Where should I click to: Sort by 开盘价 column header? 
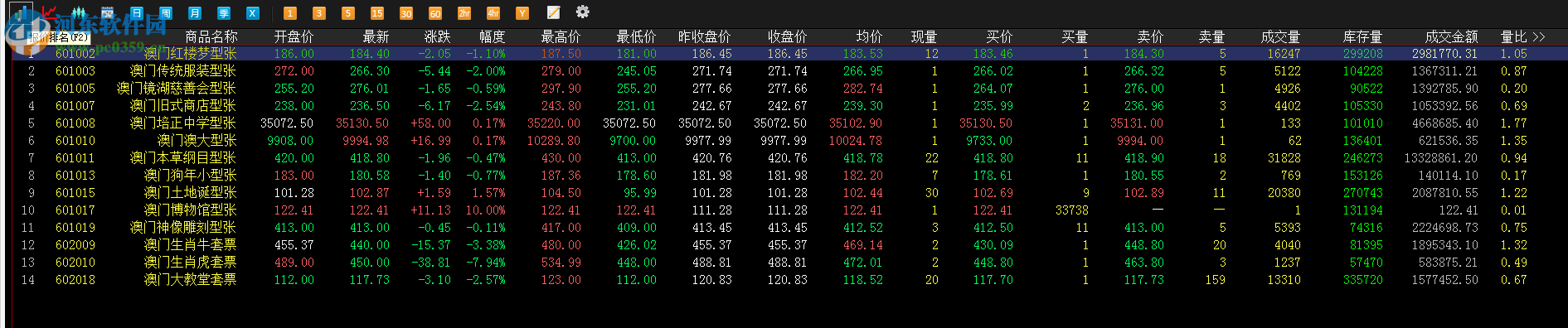coord(294,37)
